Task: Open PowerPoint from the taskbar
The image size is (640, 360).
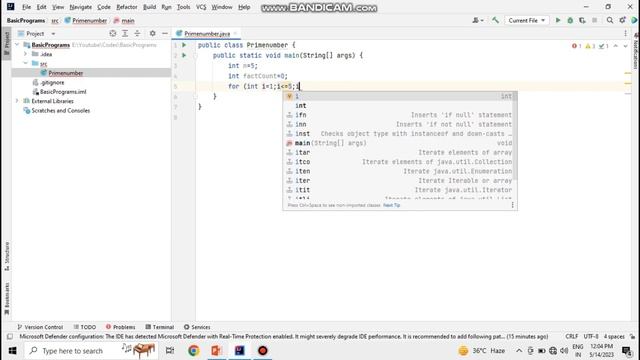Action: [x=216, y=351]
